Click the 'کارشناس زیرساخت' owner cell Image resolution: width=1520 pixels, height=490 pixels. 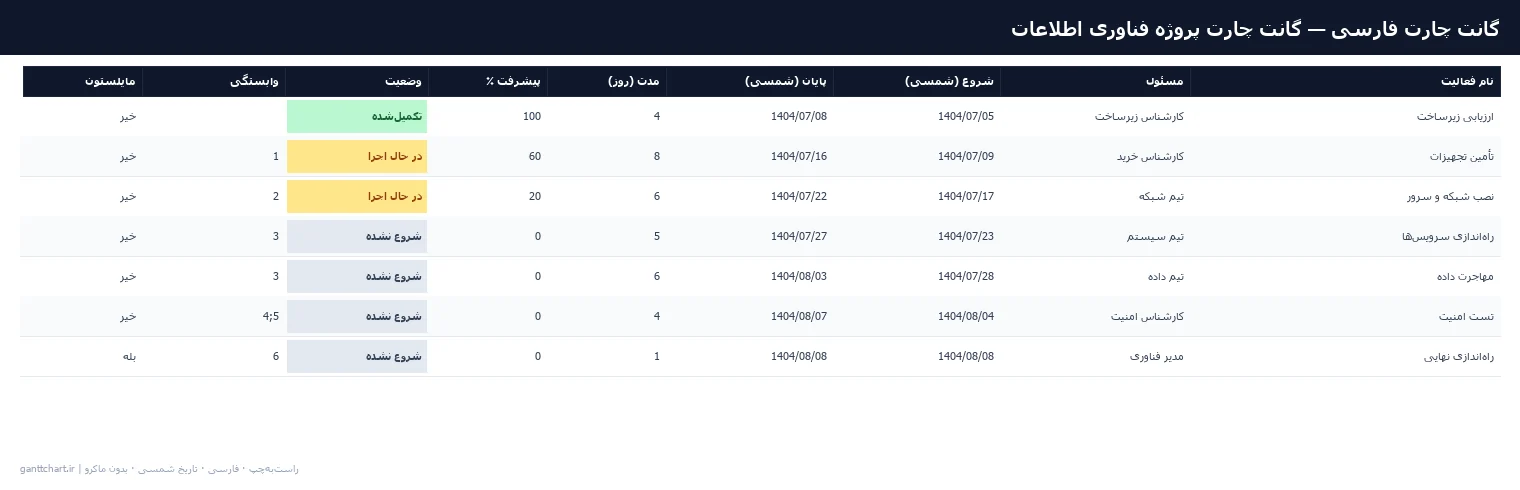pyautogui.click(x=1095, y=117)
